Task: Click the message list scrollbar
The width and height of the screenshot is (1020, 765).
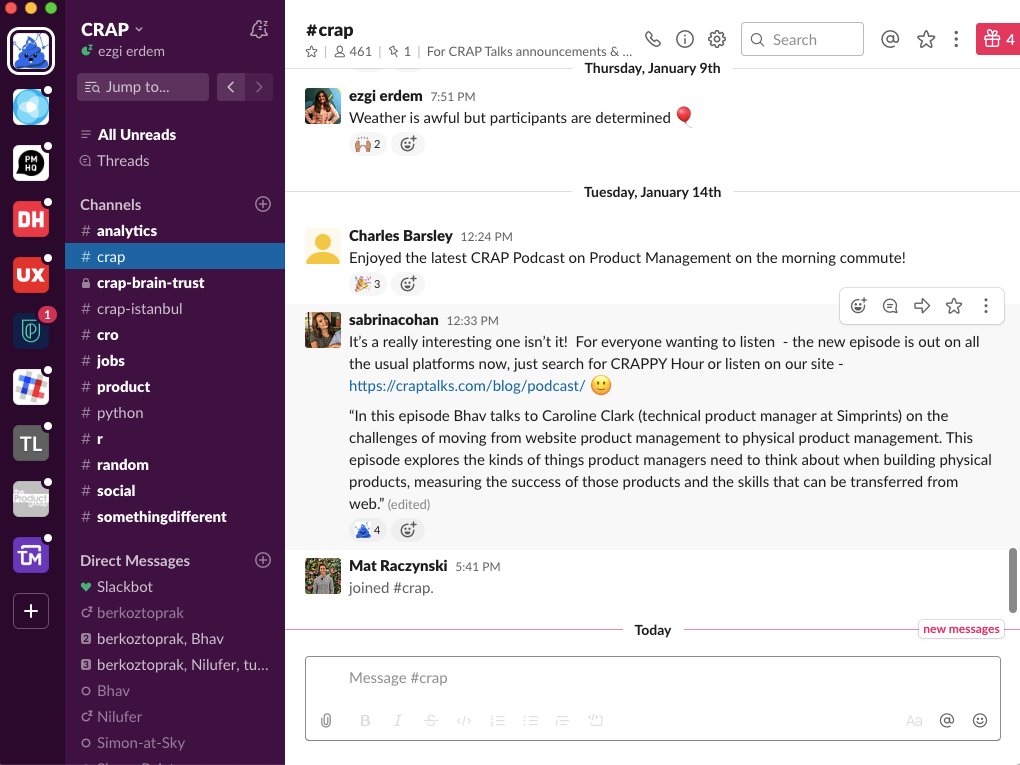Action: pyautogui.click(x=1012, y=580)
